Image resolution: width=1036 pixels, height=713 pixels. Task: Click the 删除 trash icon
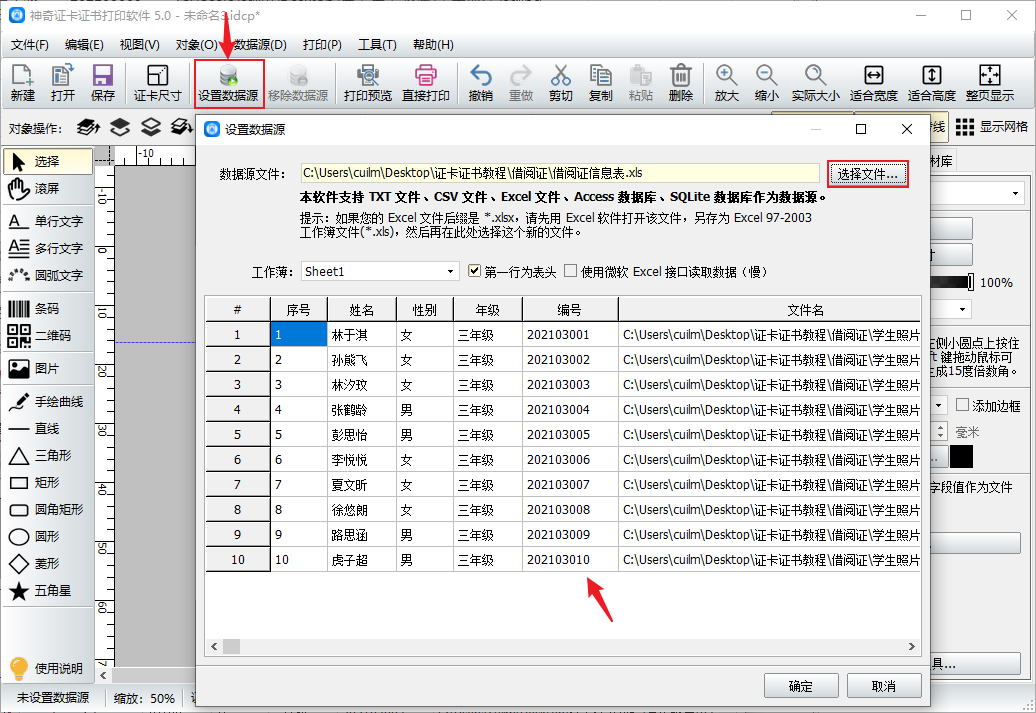(x=680, y=76)
